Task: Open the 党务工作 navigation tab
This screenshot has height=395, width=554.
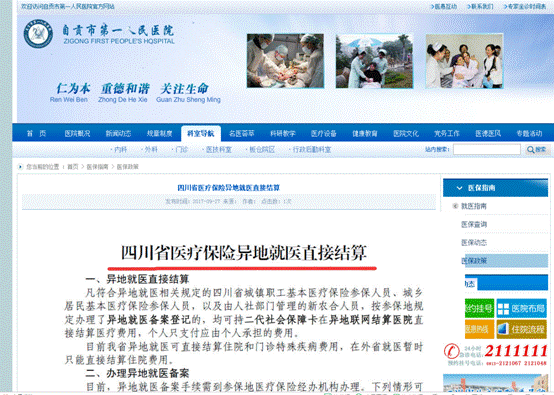Action: (x=447, y=133)
